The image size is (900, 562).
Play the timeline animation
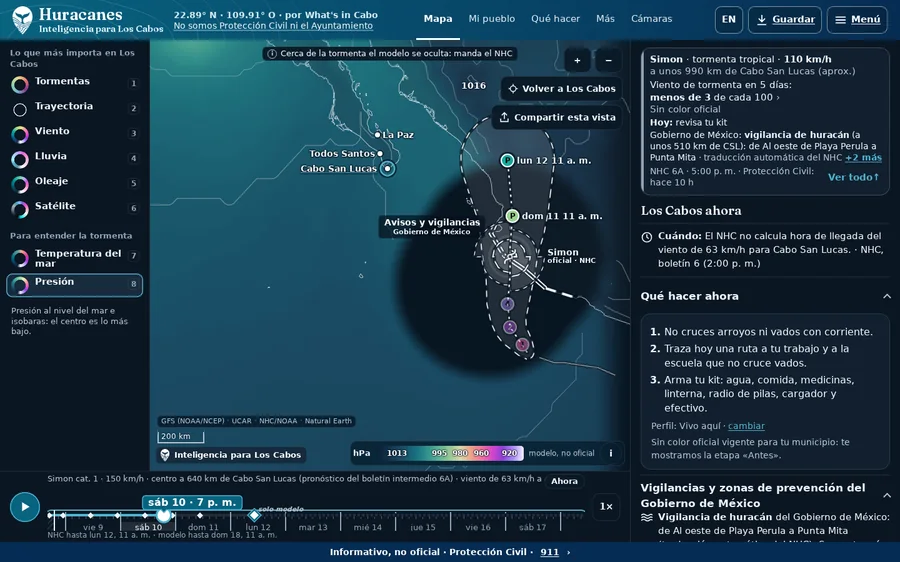[x=25, y=507]
